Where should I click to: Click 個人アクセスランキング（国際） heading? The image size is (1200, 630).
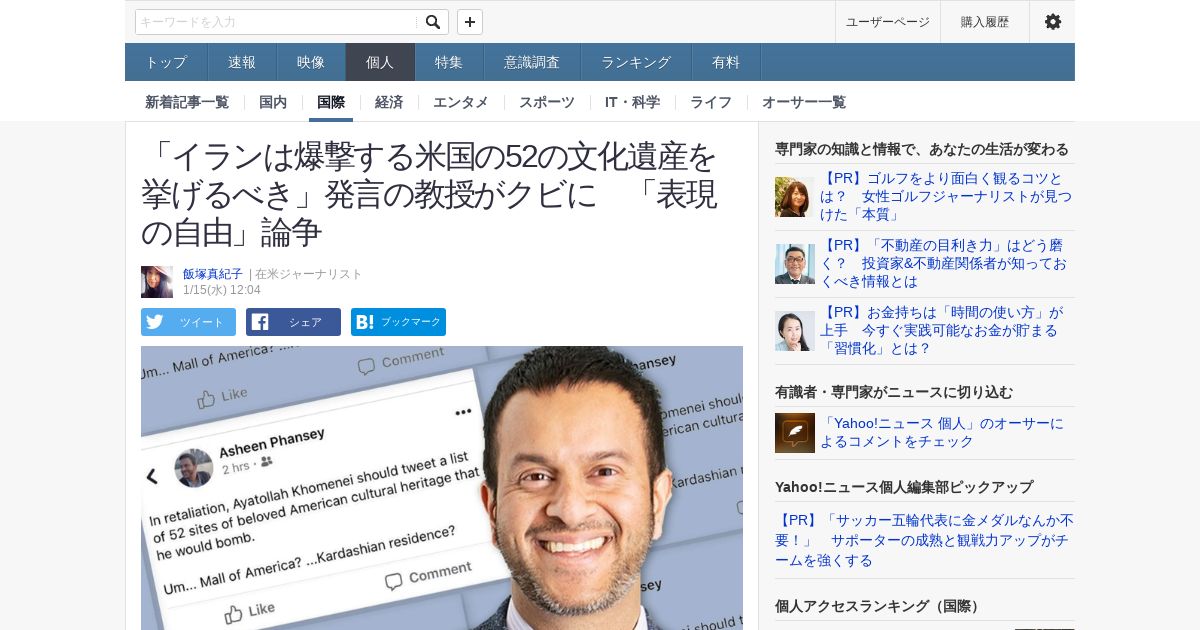[x=880, y=606]
